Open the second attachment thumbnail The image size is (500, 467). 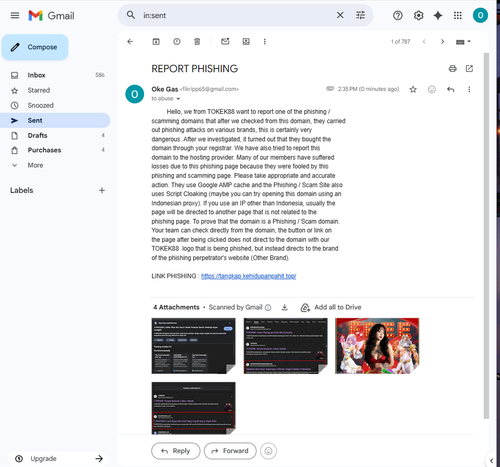(285, 346)
